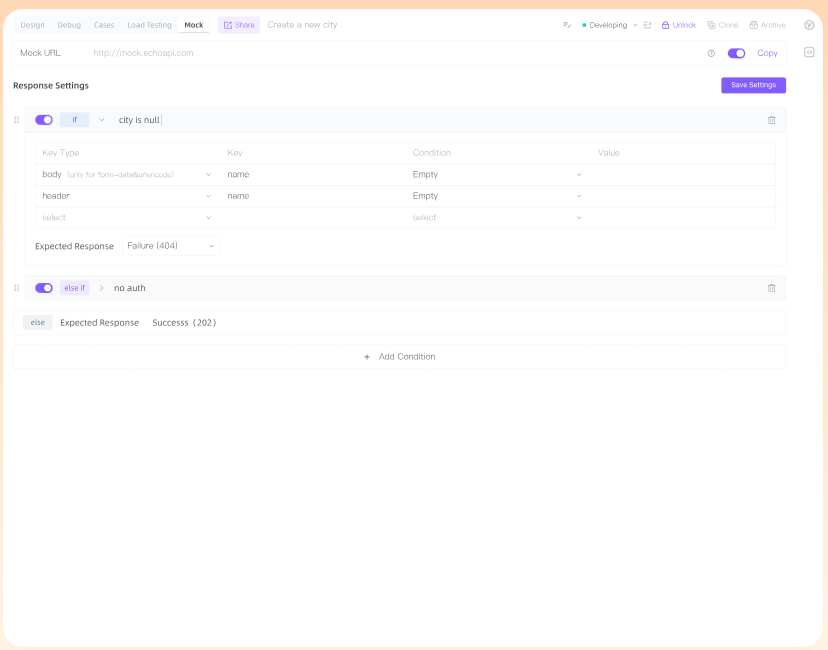Click the Unlock padlock icon
The image size is (828, 650).
664,24
